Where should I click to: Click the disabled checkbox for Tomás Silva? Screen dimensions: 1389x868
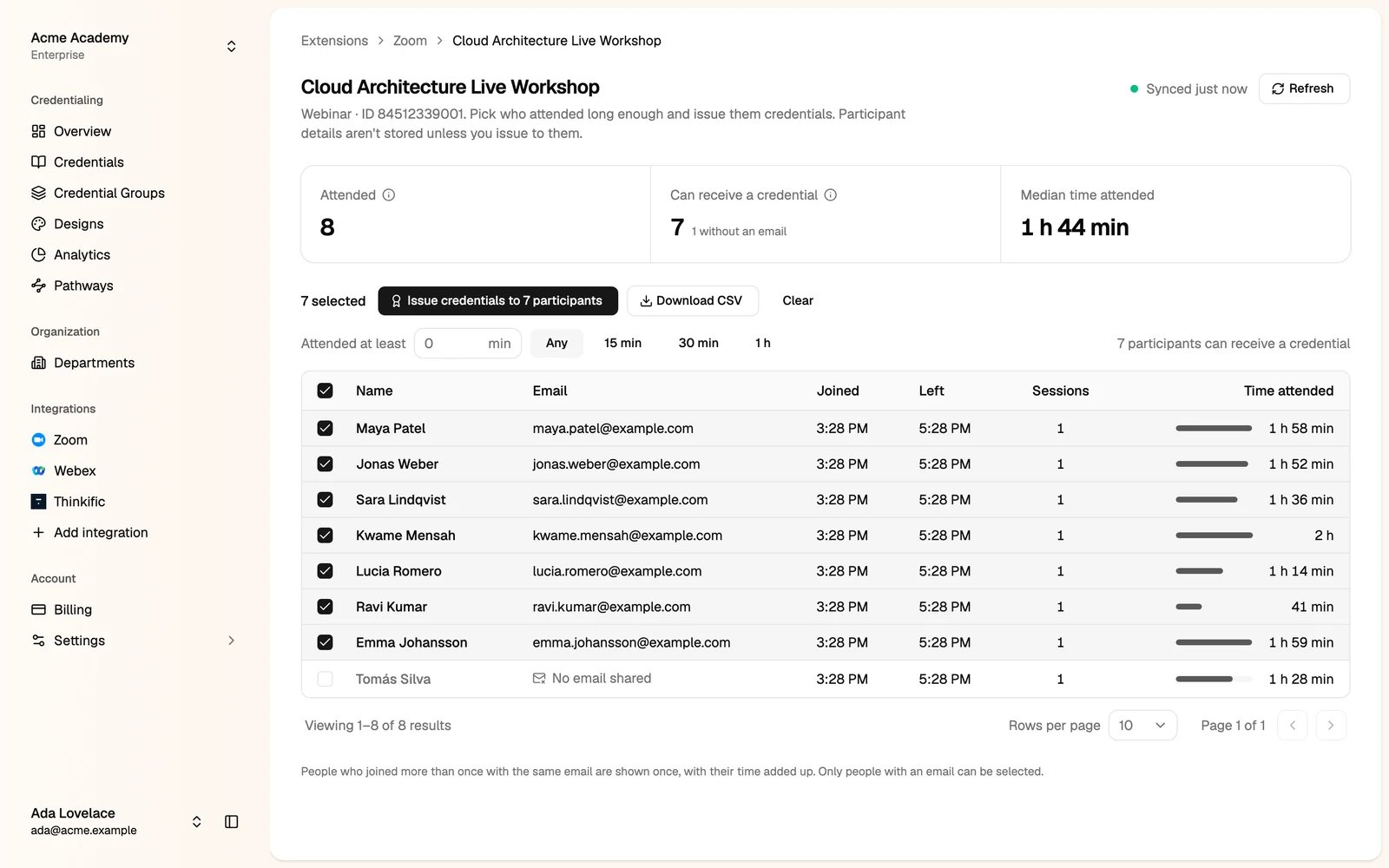pyautogui.click(x=325, y=679)
